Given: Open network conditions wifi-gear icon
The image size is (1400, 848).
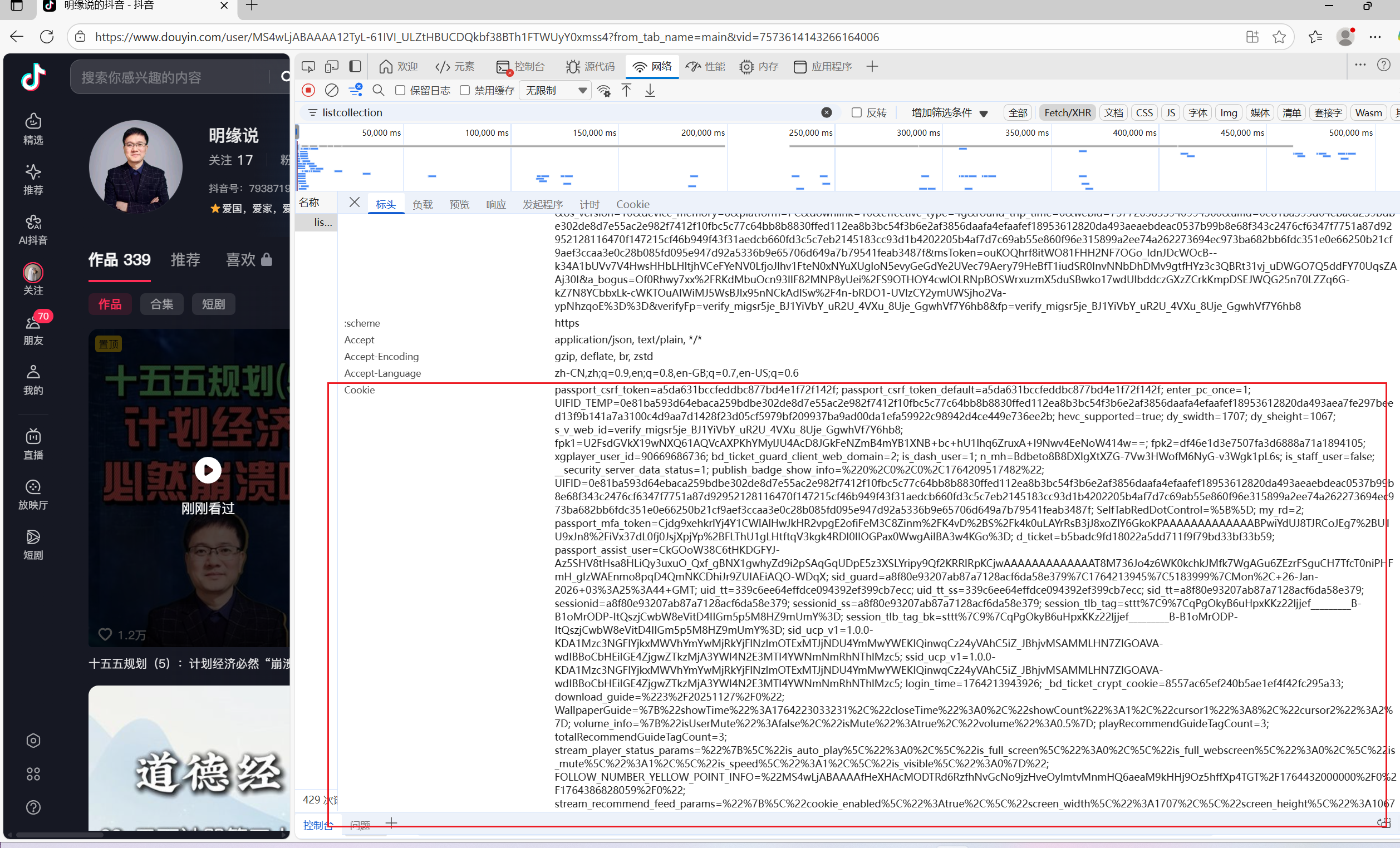Looking at the screenshot, I should pos(604,90).
